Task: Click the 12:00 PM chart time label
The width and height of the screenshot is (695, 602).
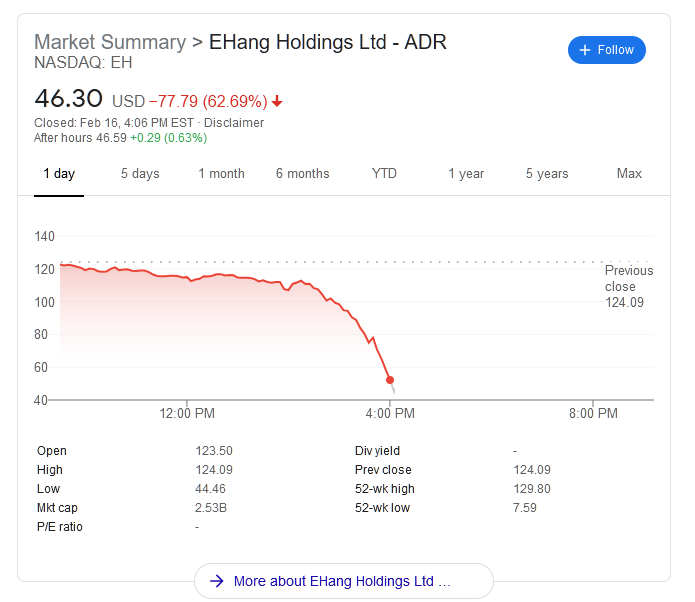Action: (188, 412)
